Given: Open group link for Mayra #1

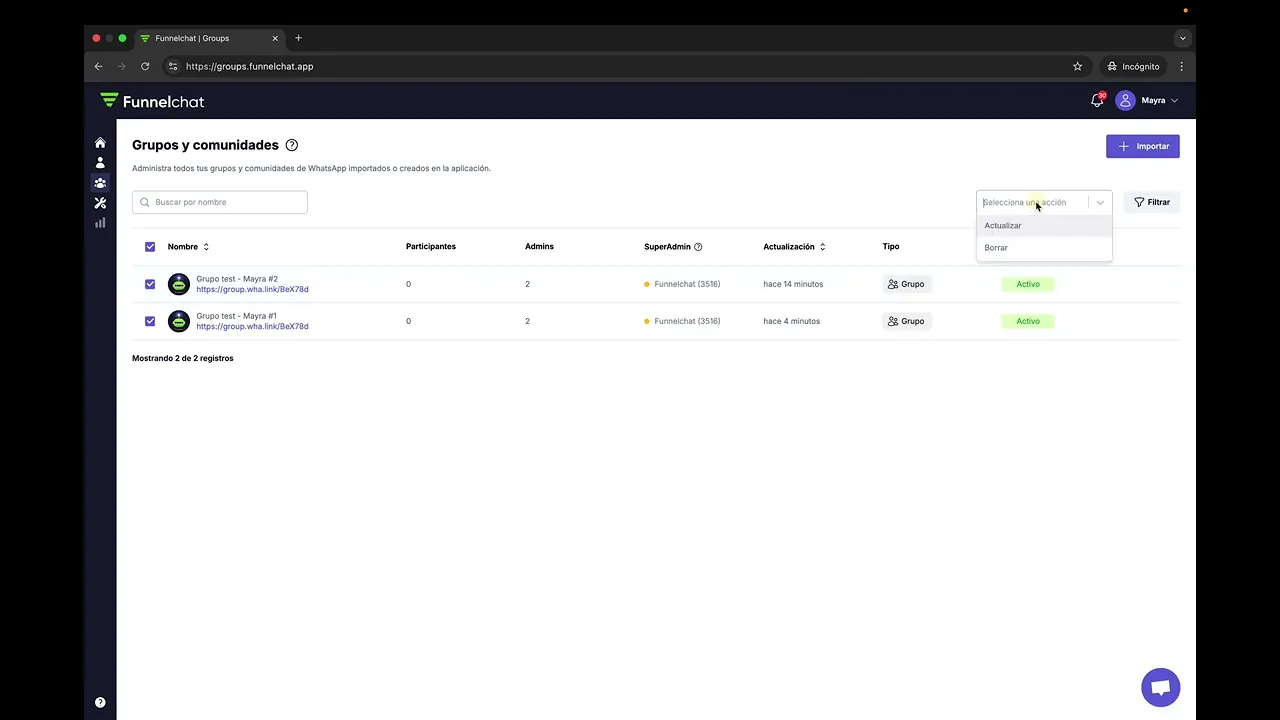Looking at the screenshot, I should pyautogui.click(x=252, y=326).
